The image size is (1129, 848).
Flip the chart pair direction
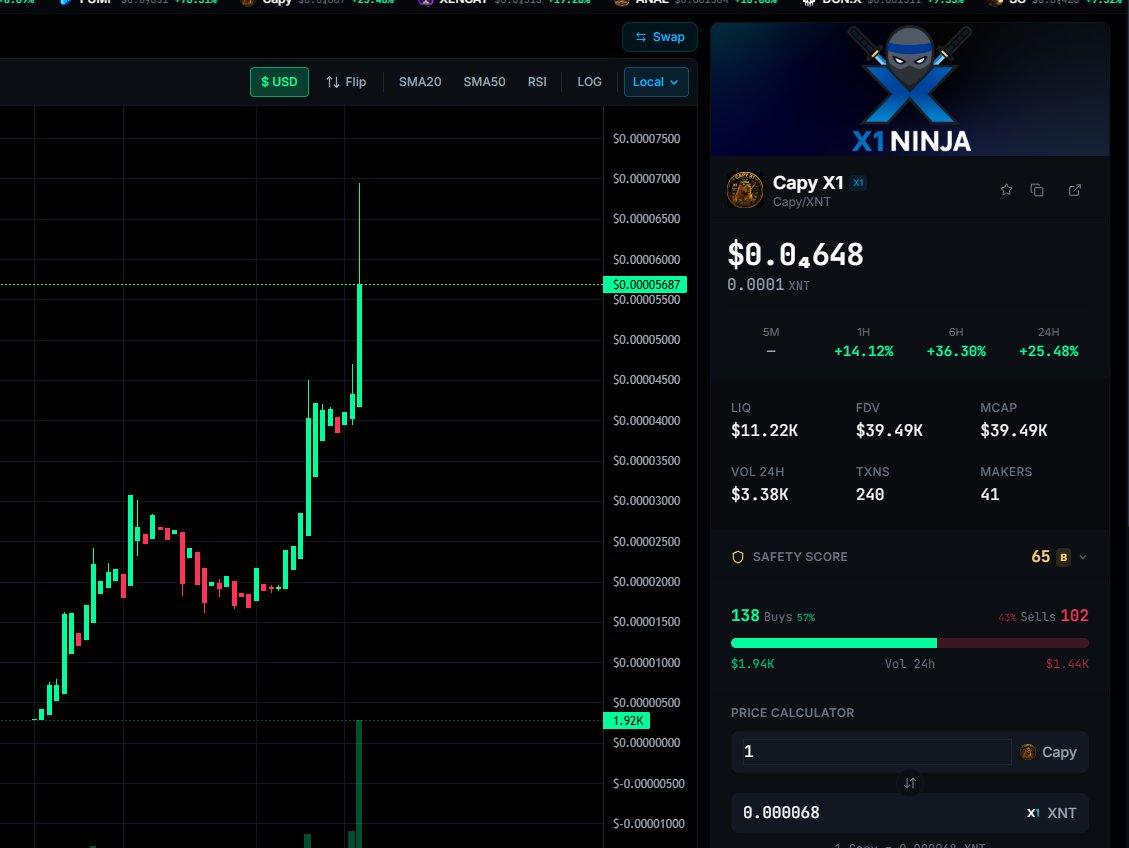click(x=346, y=82)
